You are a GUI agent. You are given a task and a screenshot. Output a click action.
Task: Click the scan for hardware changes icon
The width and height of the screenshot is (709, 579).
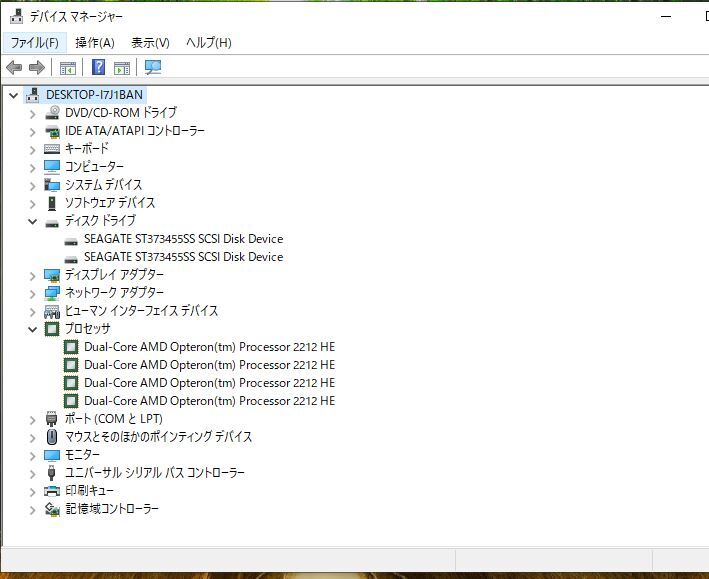[153, 68]
